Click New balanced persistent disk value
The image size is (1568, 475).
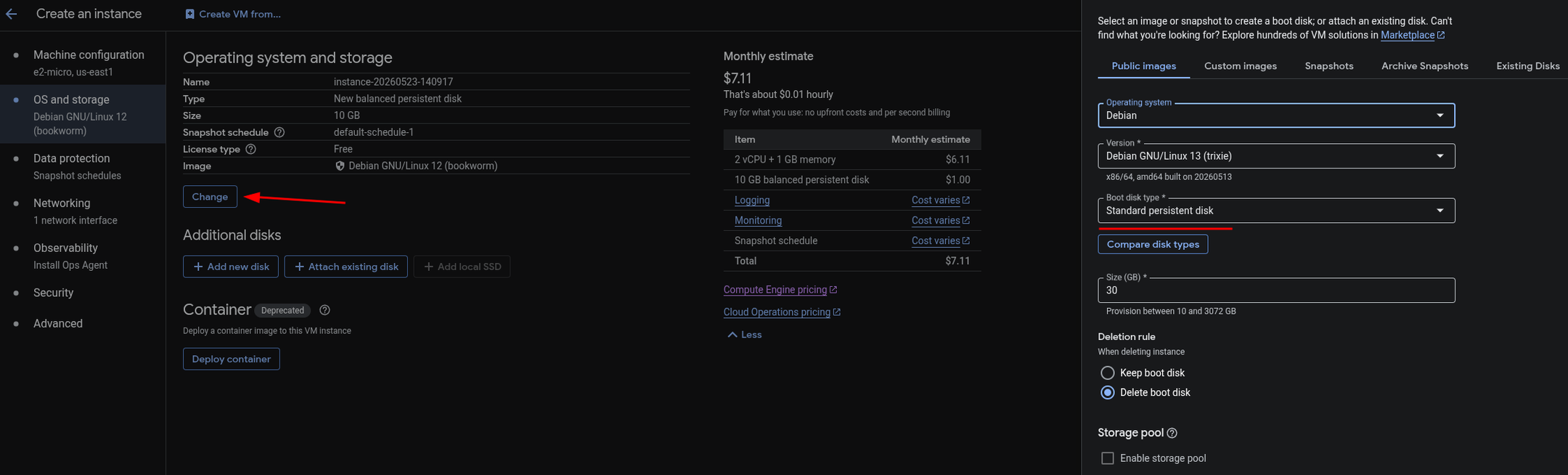(397, 99)
